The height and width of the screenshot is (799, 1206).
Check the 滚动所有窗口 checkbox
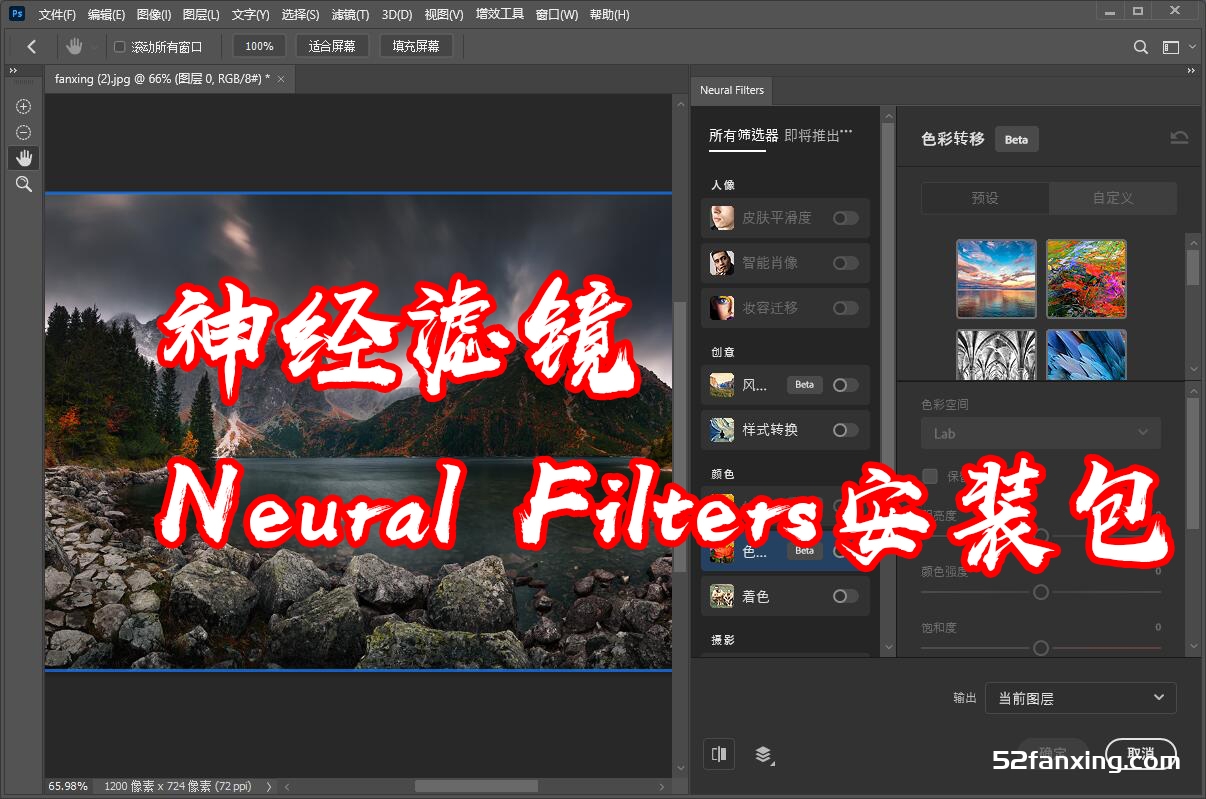point(120,47)
